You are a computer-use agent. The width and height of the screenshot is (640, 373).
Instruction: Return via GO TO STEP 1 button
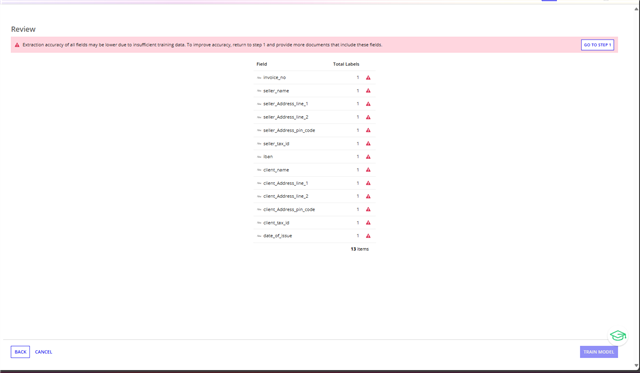(x=598, y=45)
